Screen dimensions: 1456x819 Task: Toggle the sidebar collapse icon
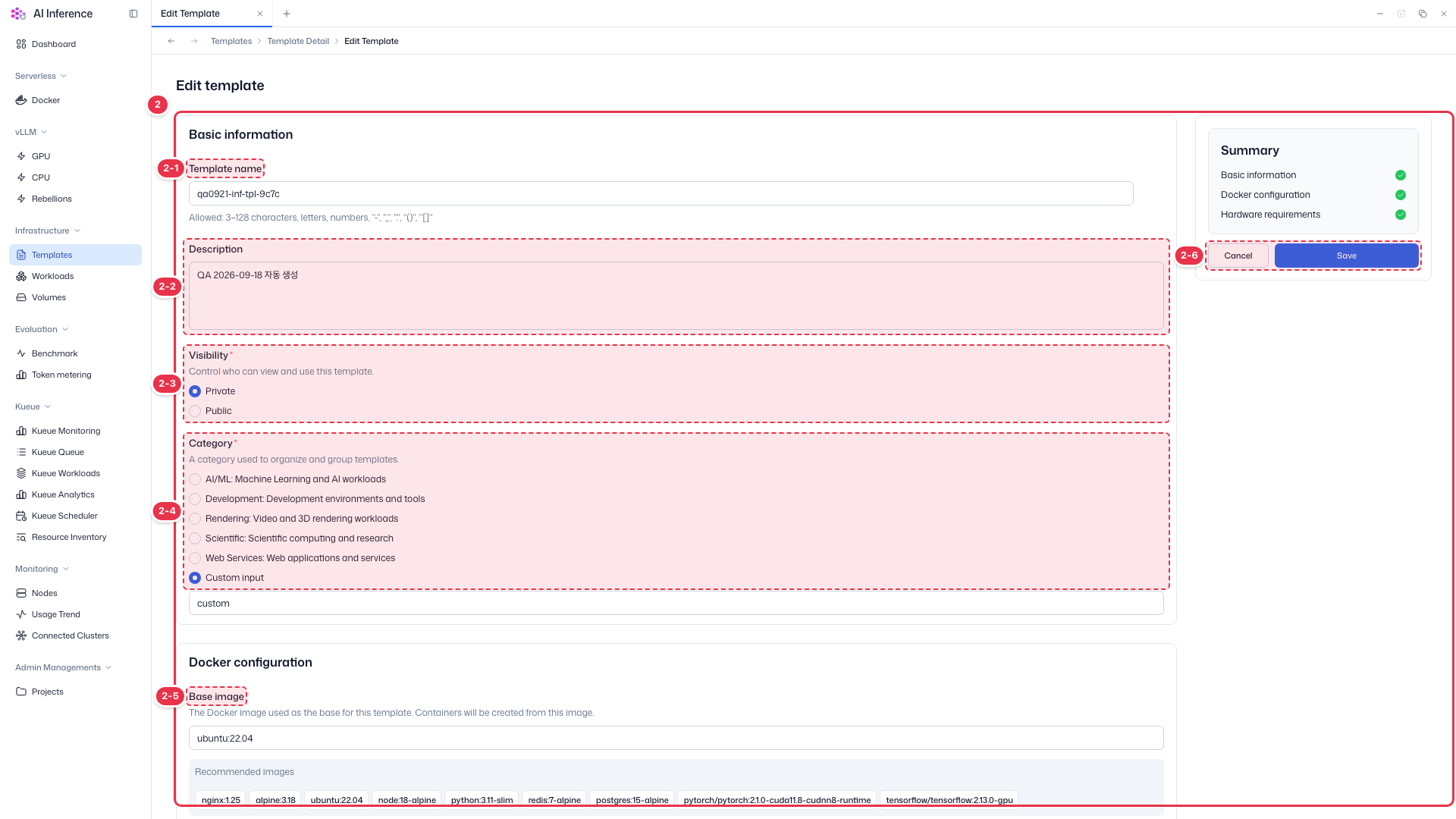tap(133, 14)
